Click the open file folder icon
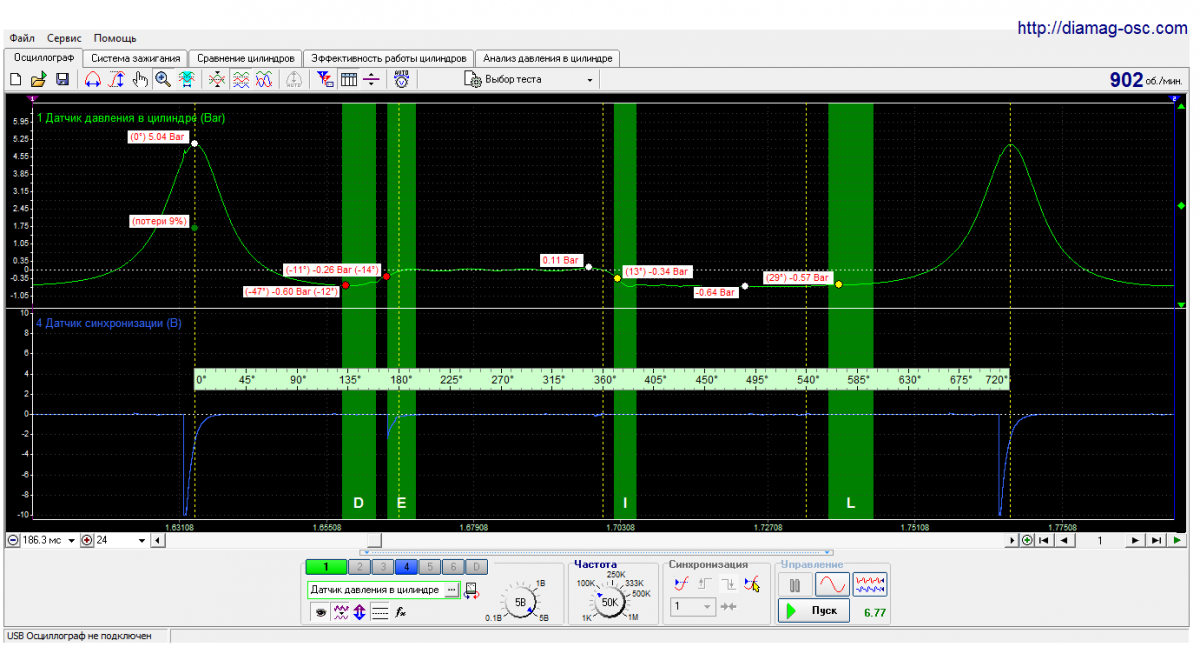 tap(38, 80)
